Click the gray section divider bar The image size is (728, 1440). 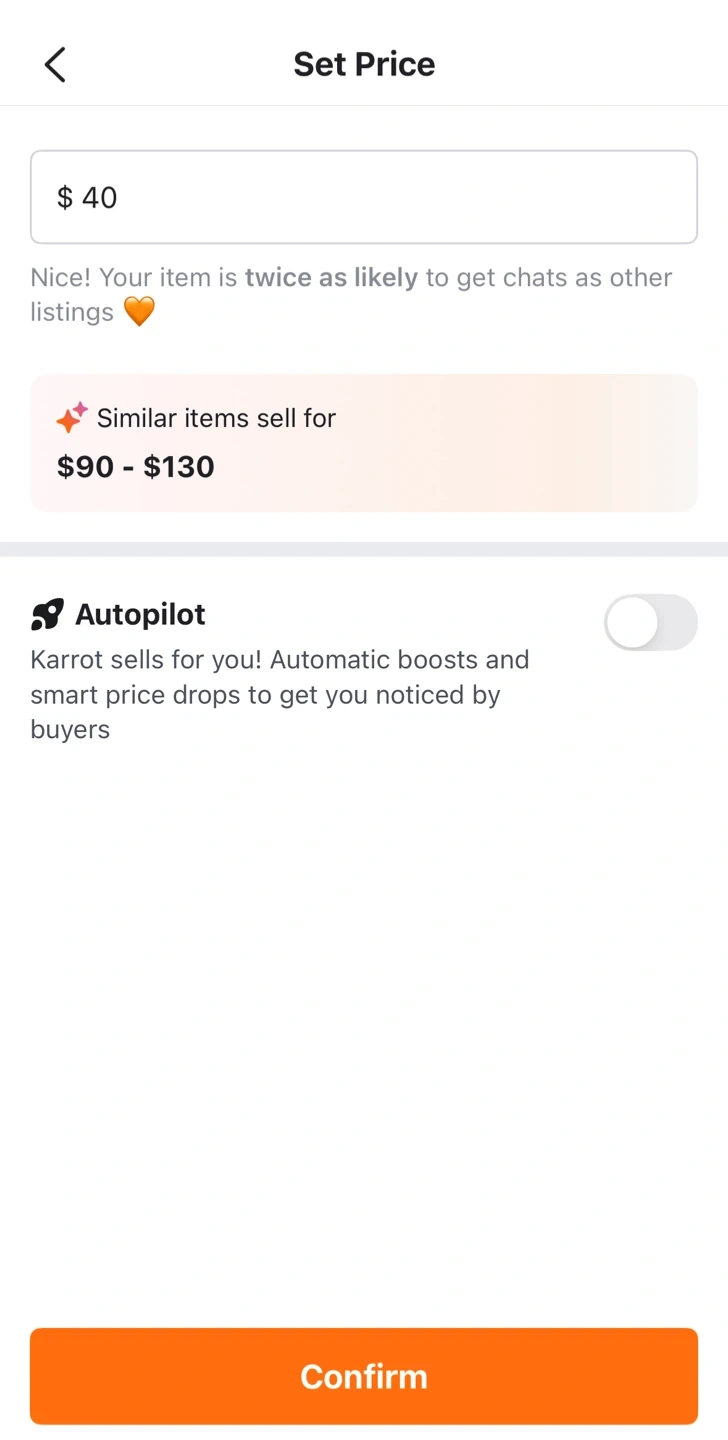click(x=364, y=549)
